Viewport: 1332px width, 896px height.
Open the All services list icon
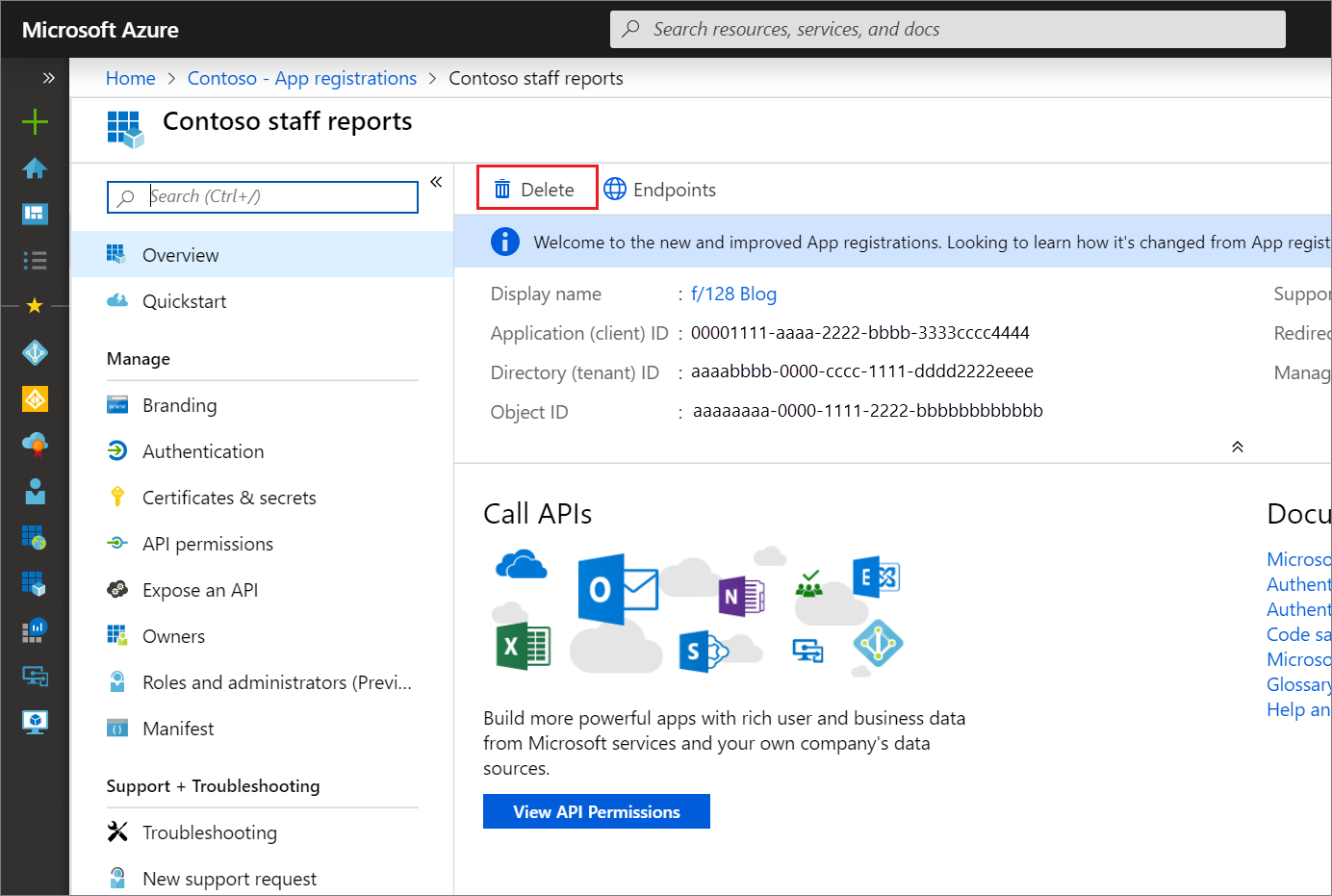pyautogui.click(x=35, y=260)
